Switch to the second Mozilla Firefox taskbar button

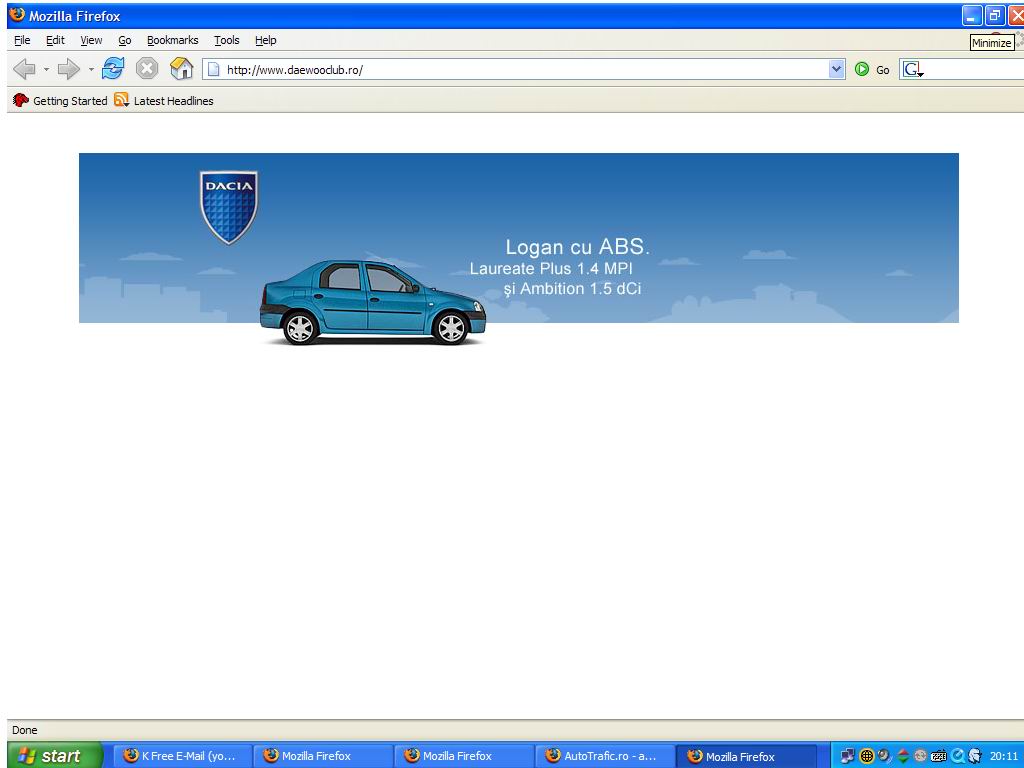click(x=322, y=756)
